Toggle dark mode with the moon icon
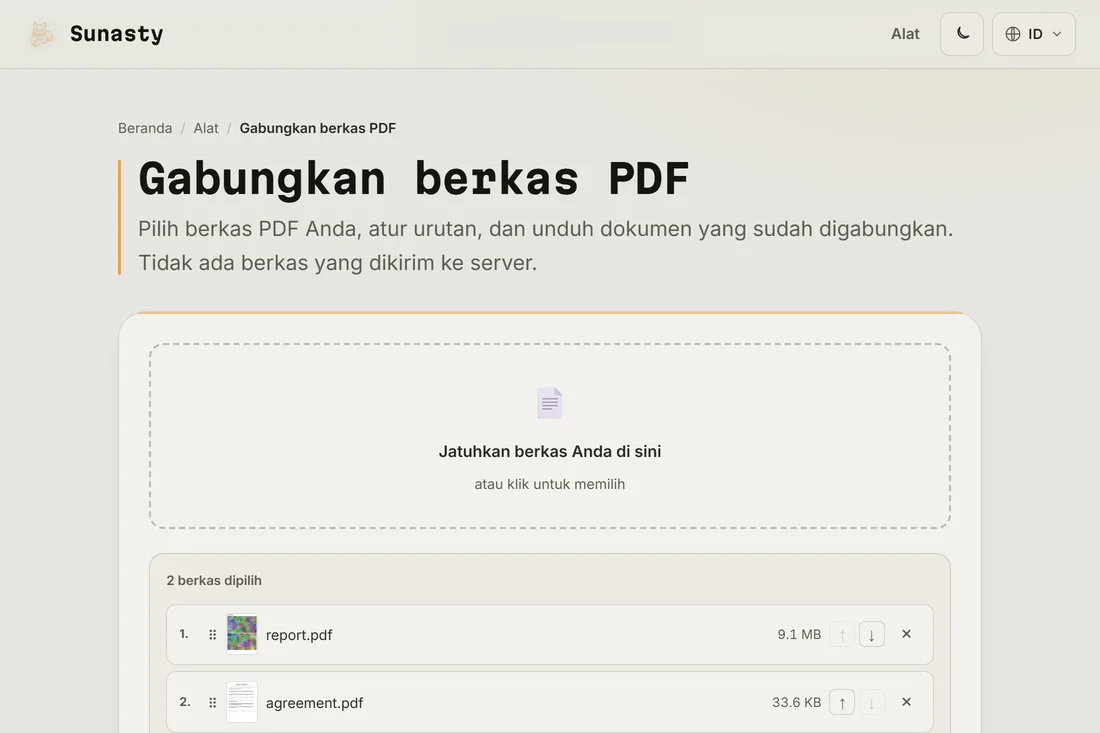 [x=962, y=34]
